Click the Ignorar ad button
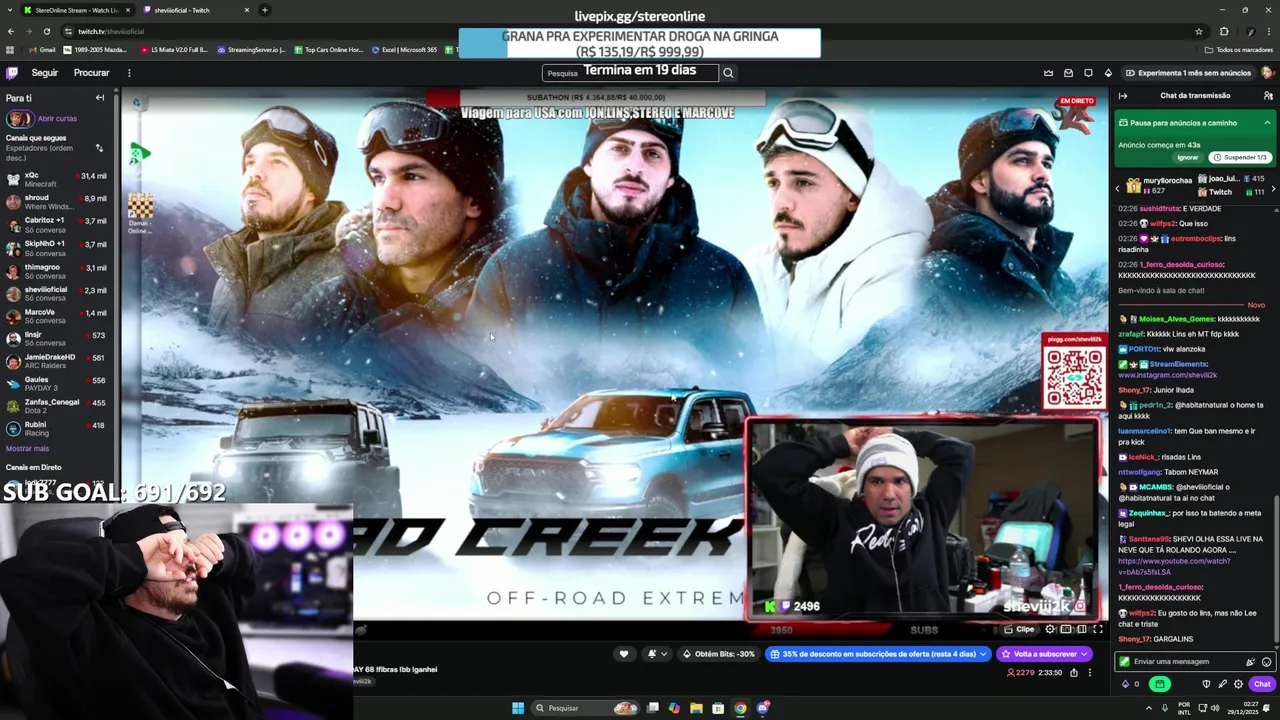Viewport: 1280px width, 720px height. (1187, 158)
